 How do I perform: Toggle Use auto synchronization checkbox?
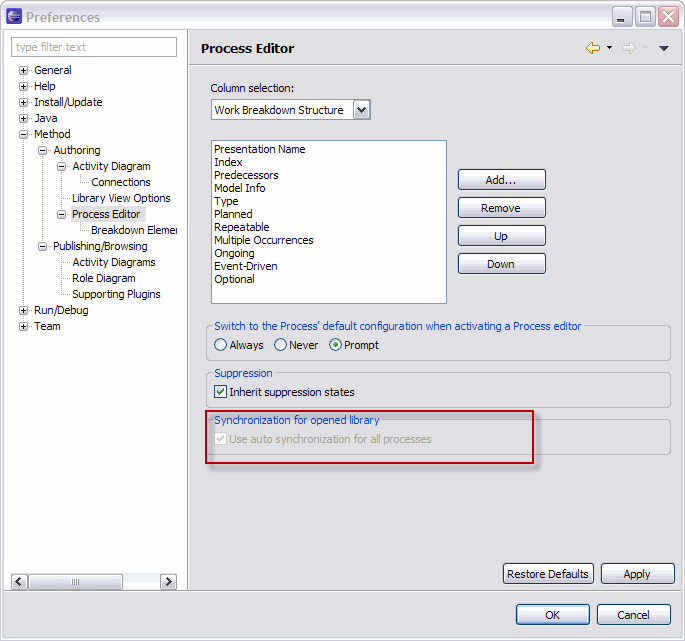pos(221,439)
